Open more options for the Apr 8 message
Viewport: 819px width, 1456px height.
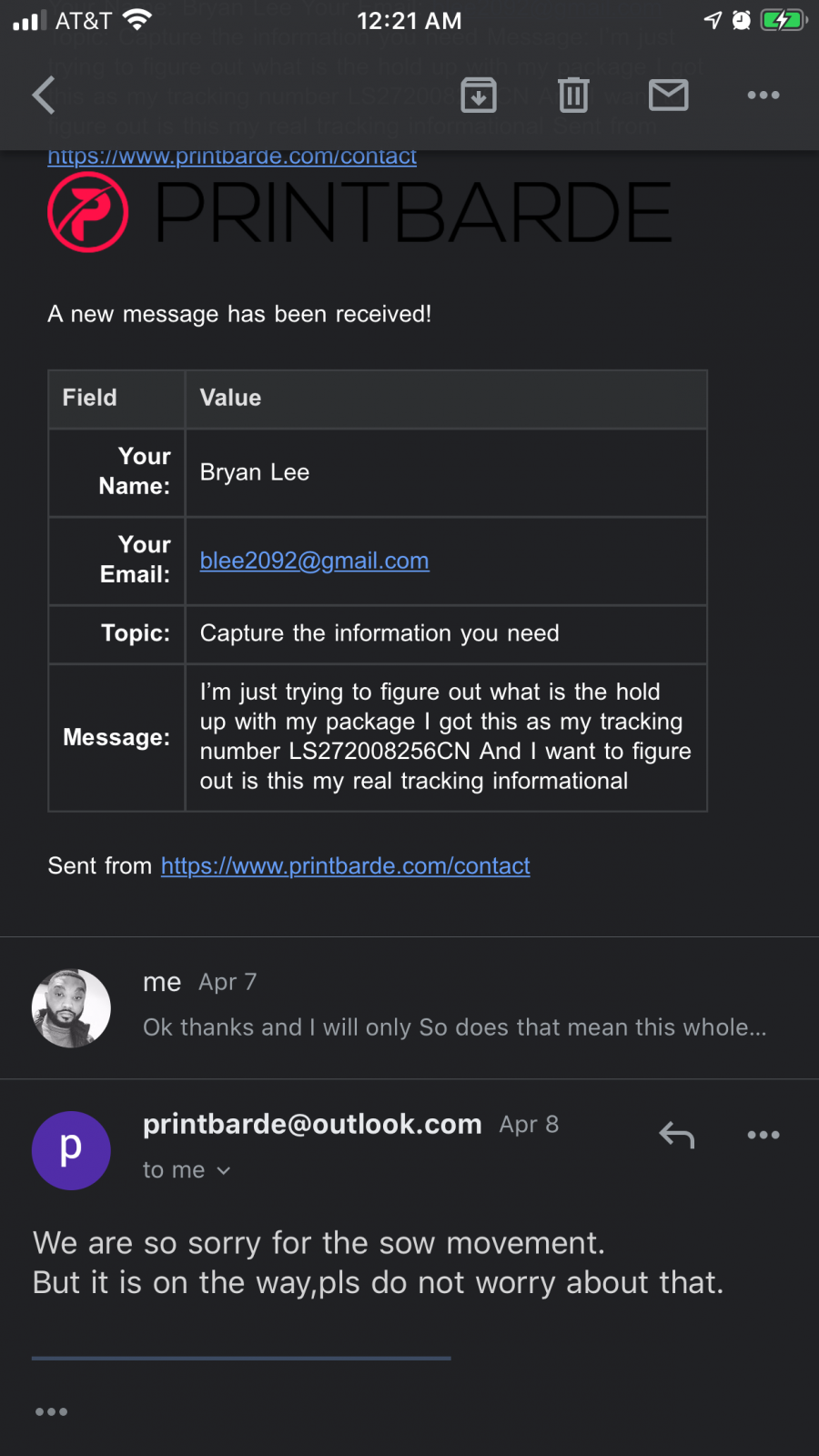[x=763, y=1135]
